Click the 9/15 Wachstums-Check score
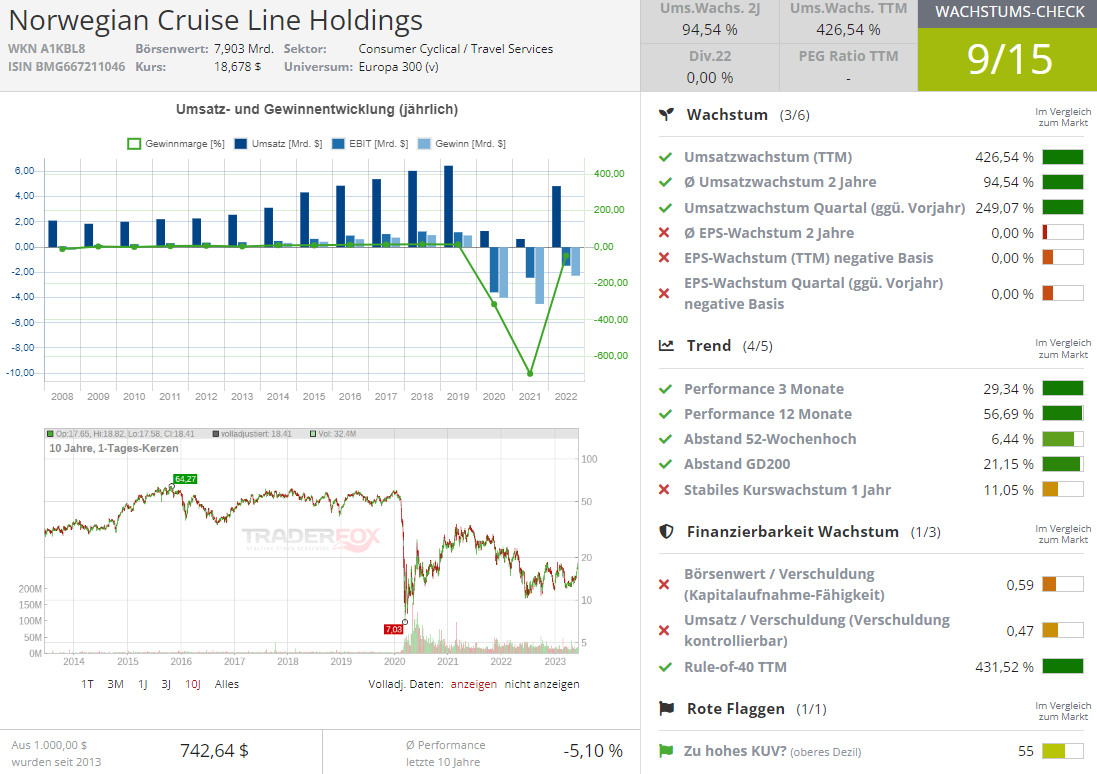This screenshot has height=774, width=1097. pyautogui.click(x=1010, y=59)
